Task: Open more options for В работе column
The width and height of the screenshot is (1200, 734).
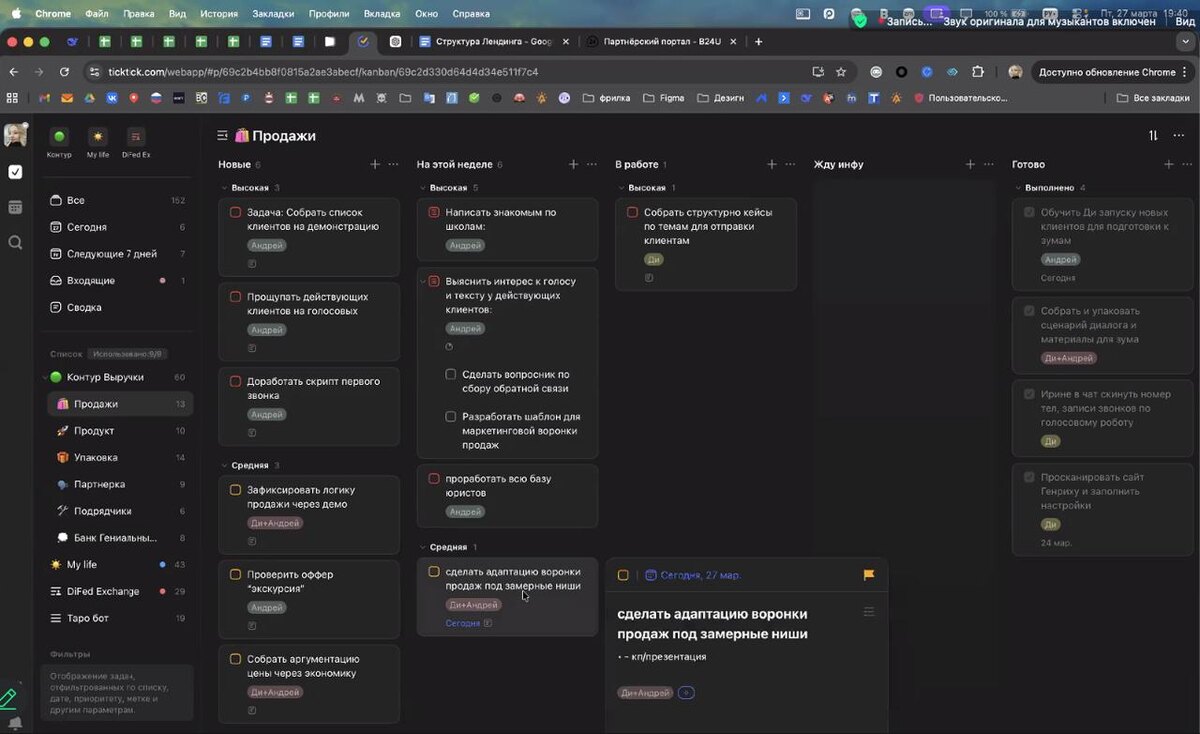Action: coord(790,164)
